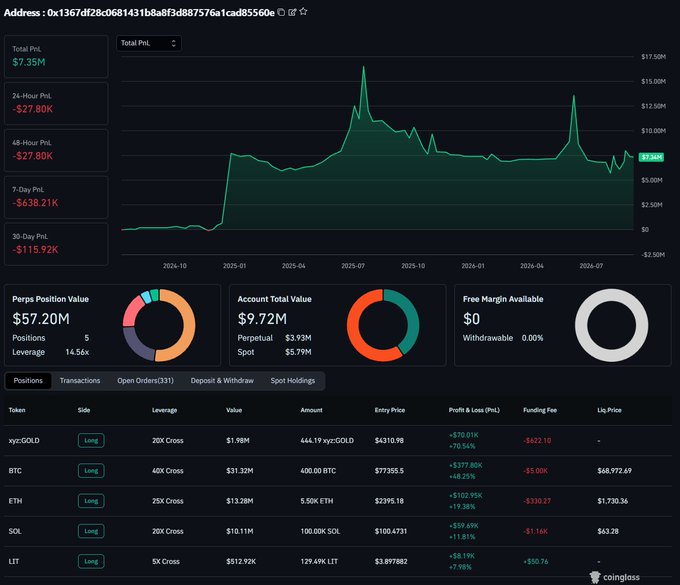Sort by the Profit & Loss (PnL) header
680x585 pixels.
click(x=474, y=410)
